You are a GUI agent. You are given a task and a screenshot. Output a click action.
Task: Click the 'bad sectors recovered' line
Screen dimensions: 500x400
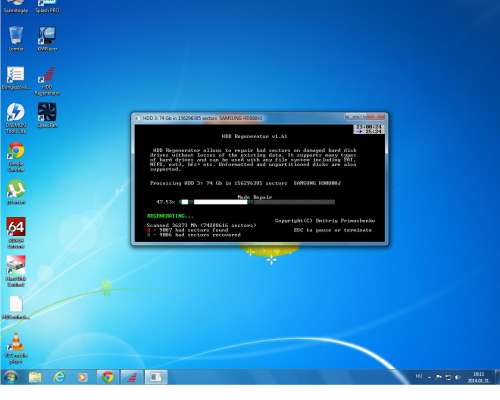[194, 235]
